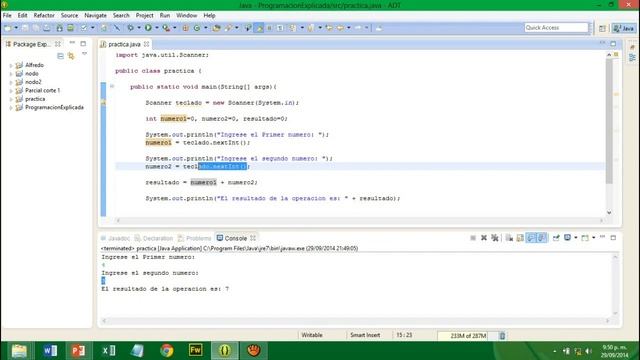Click the Print toolbar icon

[x=47, y=28]
